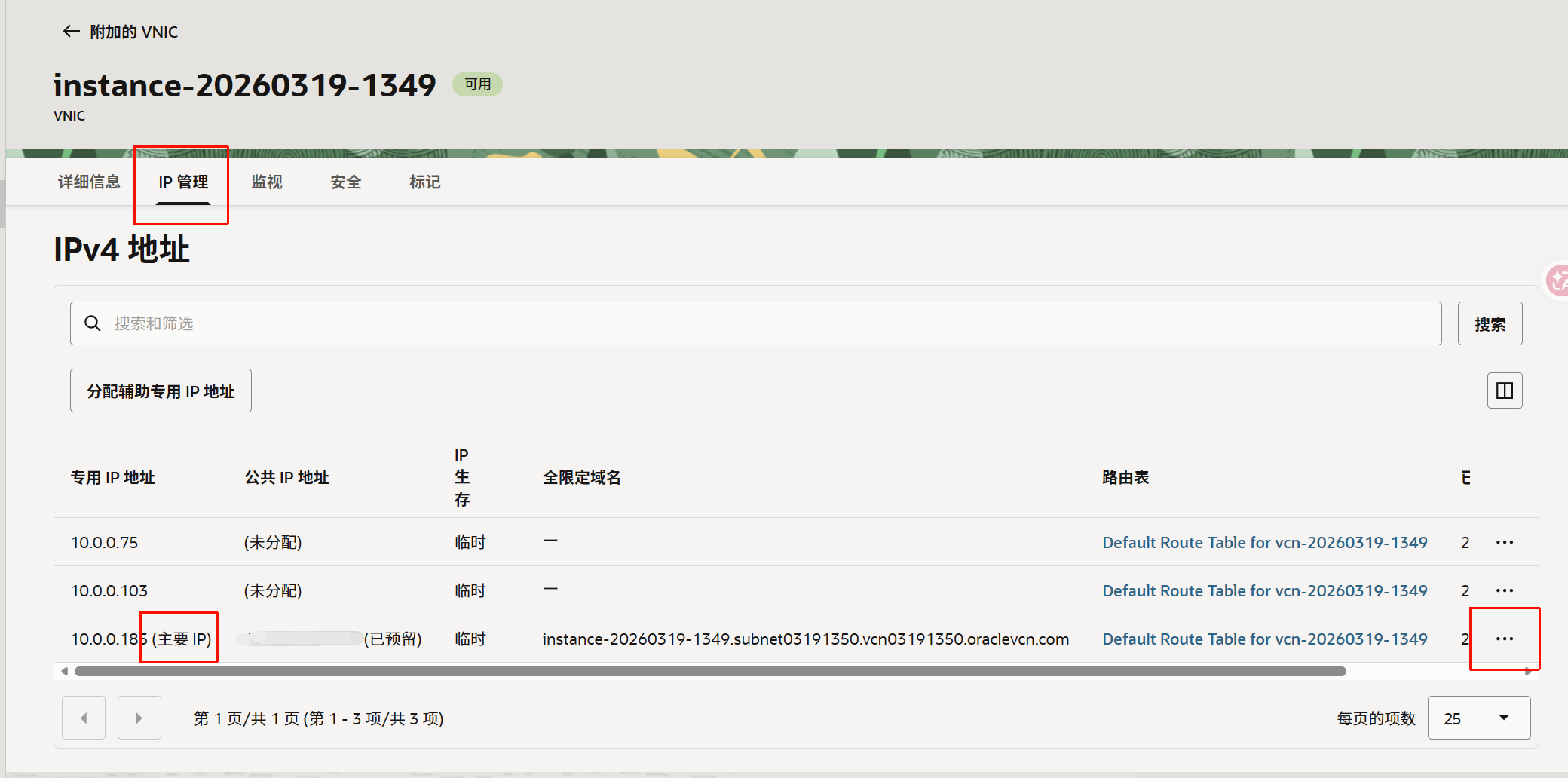Open floating assistant icon at right edge
The width and height of the screenshot is (1568, 778).
[1557, 281]
